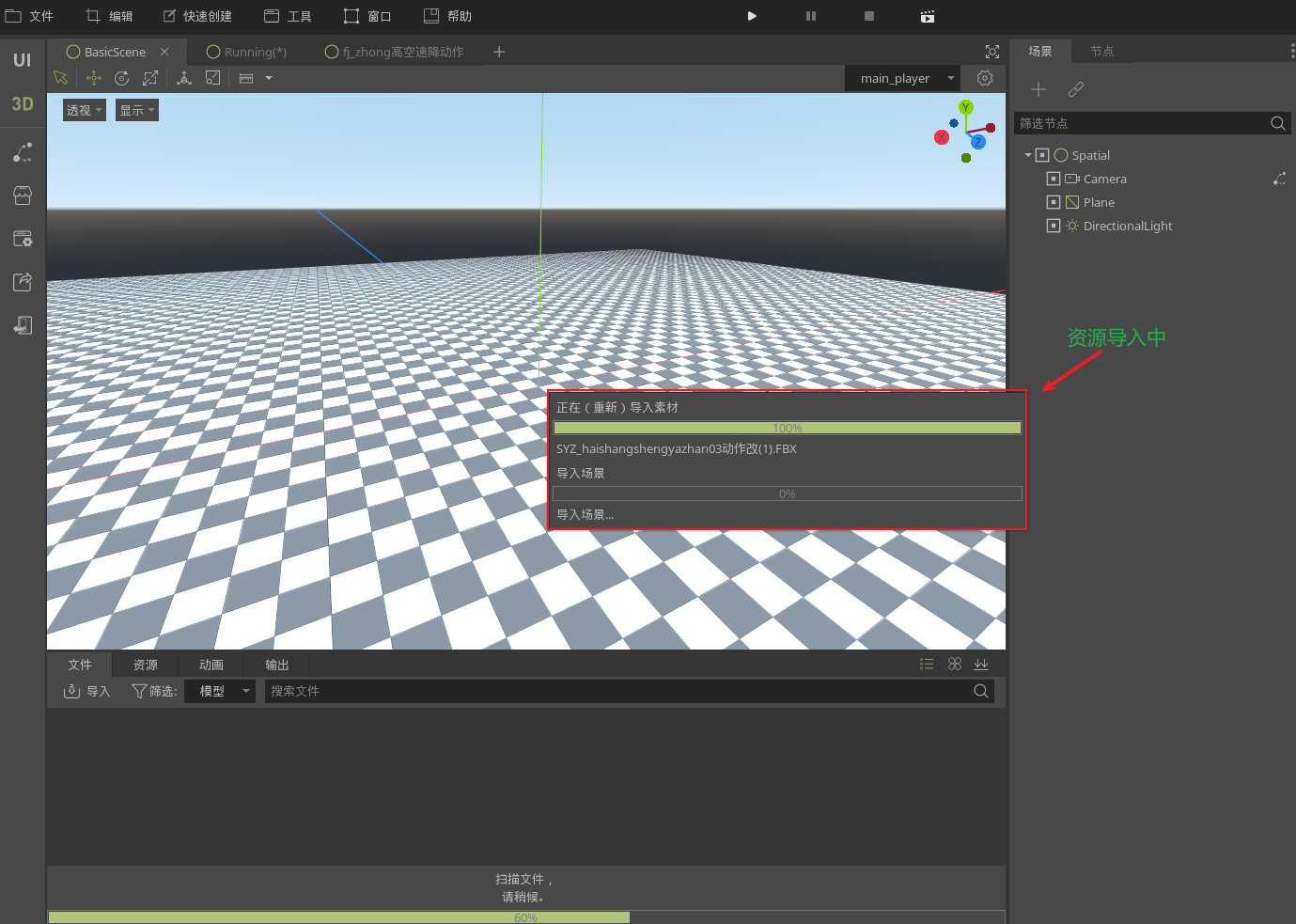The height and width of the screenshot is (924, 1296).
Task: Click the Z axis on orientation gizmo
Action: pos(978,142)
